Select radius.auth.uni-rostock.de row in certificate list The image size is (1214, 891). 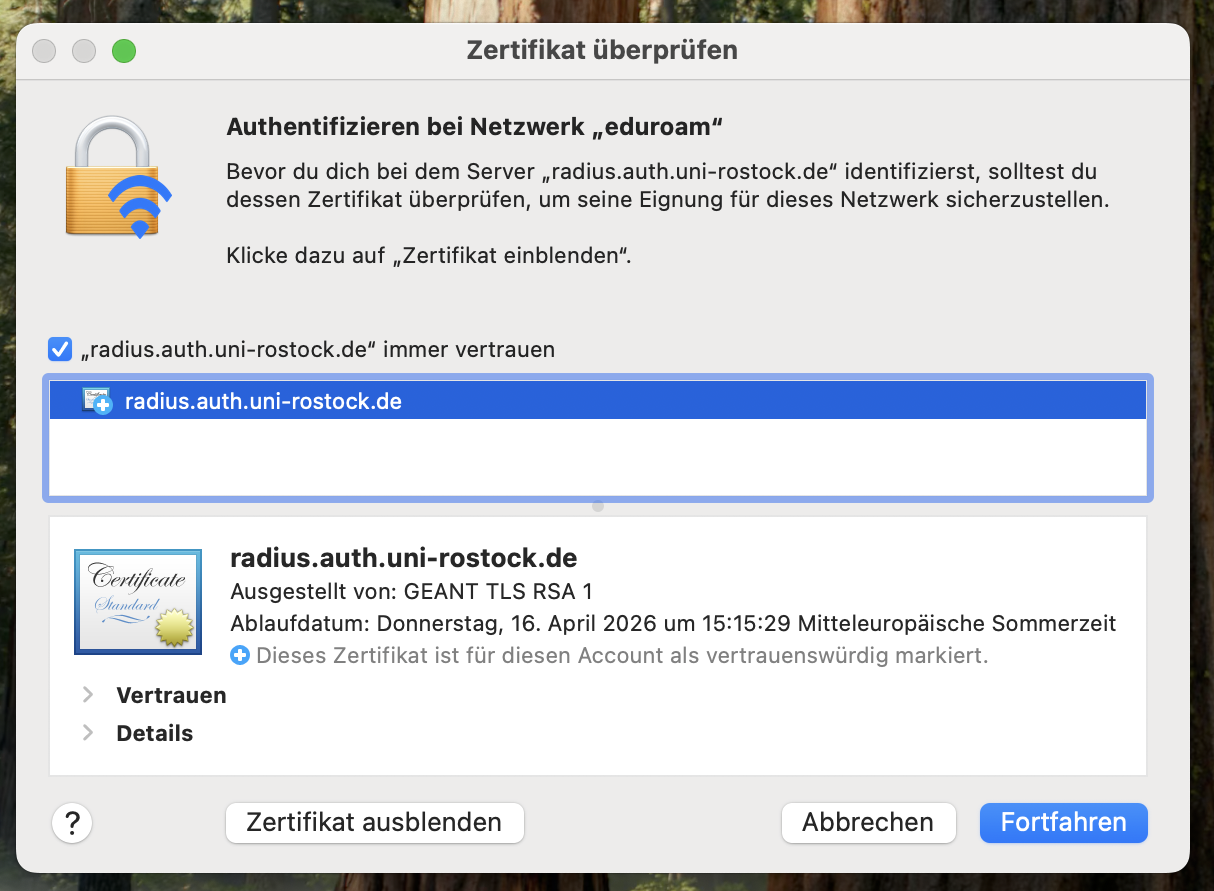click(598, 401)
